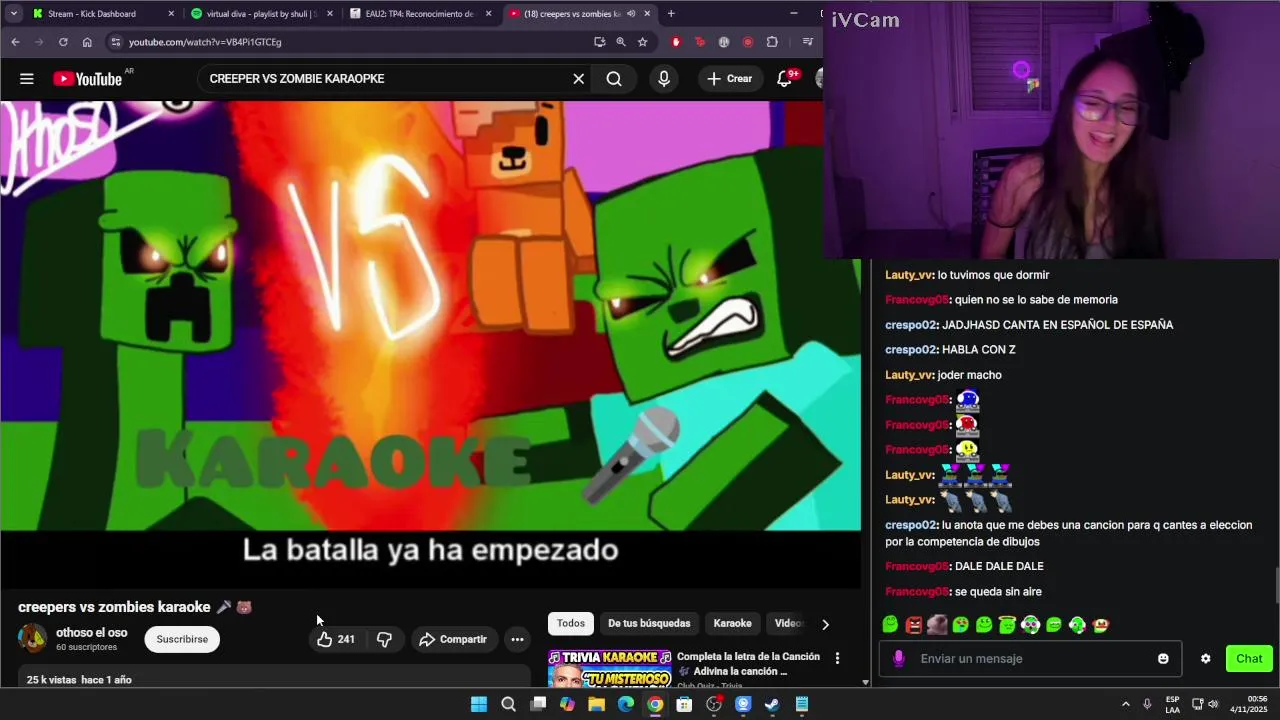This screenshot has width=1280, height=720.
Task: Open File Explorer from taskbar
Action: tap(596, 704)
